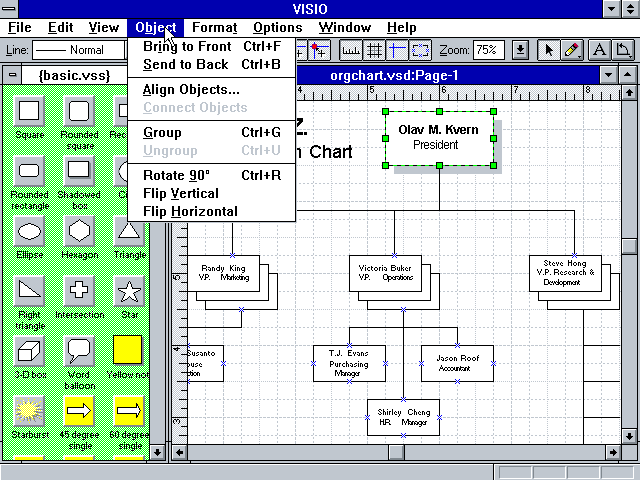640x480 pixels.
Task: Click the Starburst shape icon
Action: point(30,410)
